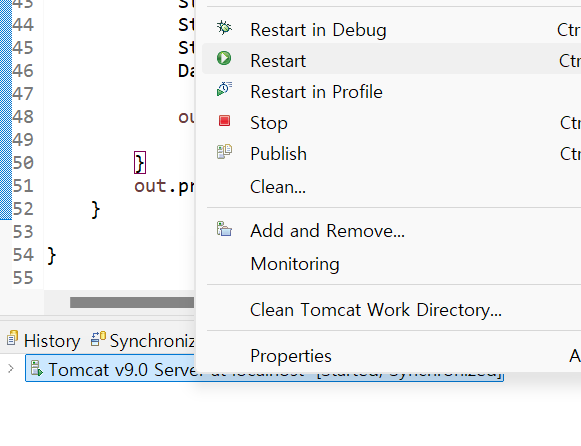The image size is (581, 446).
Task: Click the History tab icon
Action: (x=12, y=338)
